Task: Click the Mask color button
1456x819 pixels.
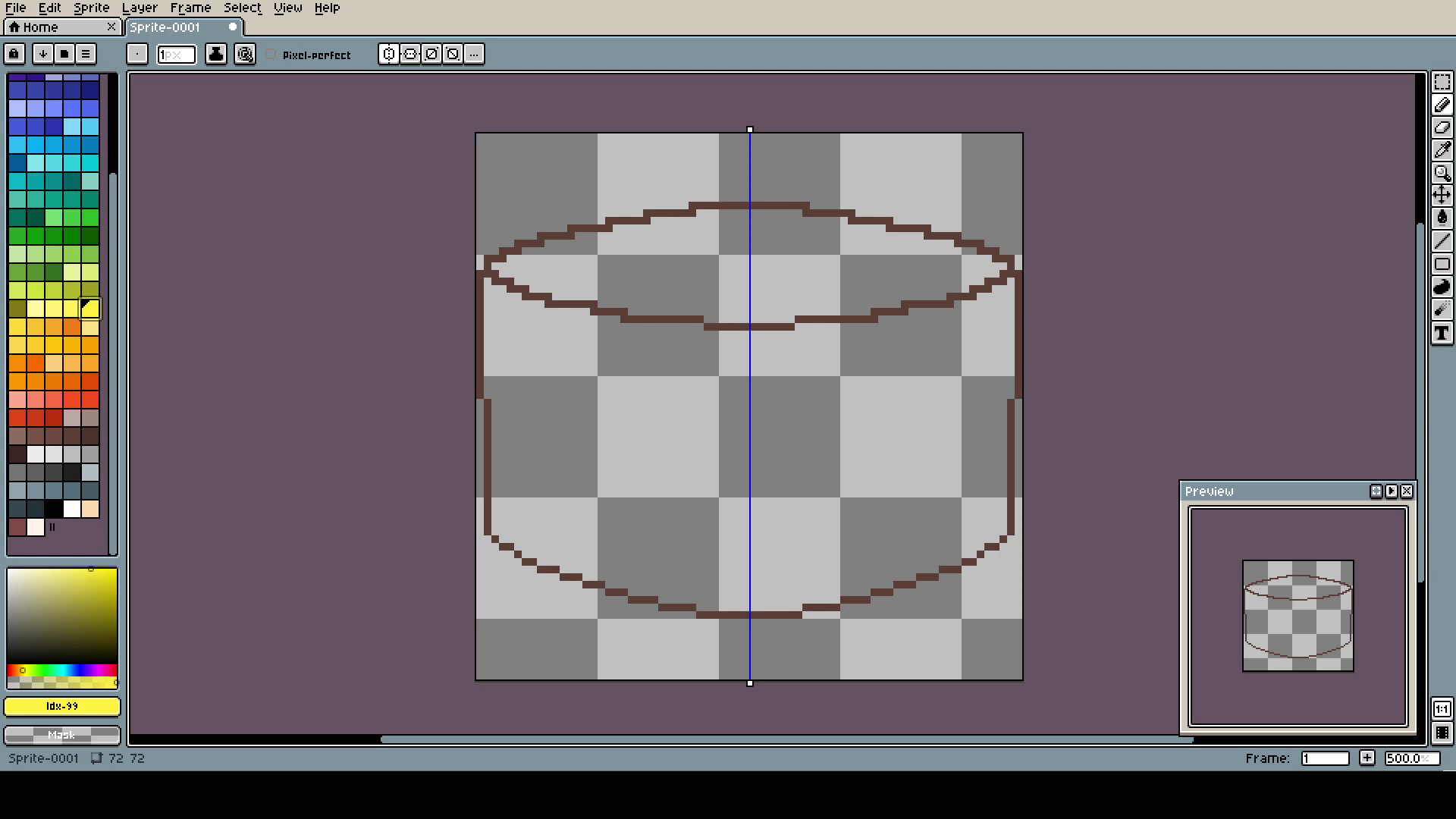Action: (x=62, y=735)
